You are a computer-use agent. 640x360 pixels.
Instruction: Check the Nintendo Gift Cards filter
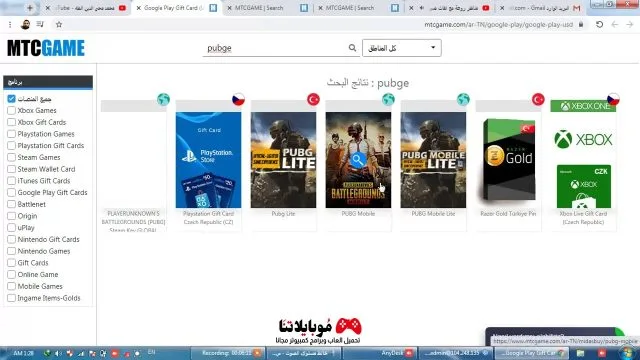click(x=11, y=240)
